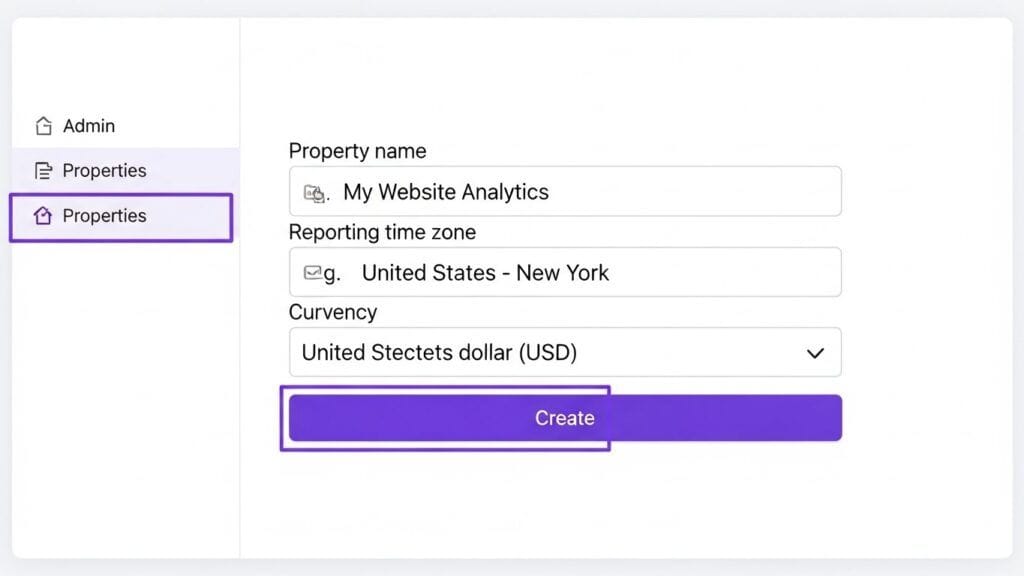Click the document icon beside the first Properties entry

point(42,170)
